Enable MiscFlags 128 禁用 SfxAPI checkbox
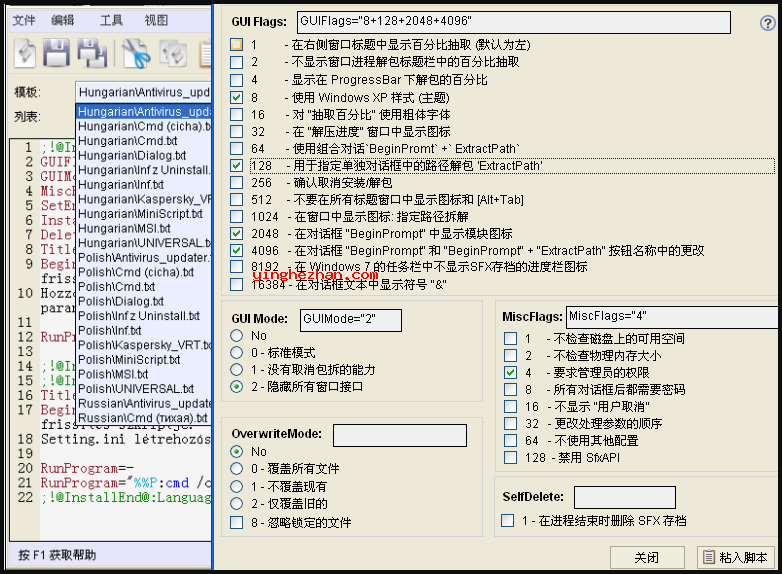The image size is (782, 574). click(510, 458)
